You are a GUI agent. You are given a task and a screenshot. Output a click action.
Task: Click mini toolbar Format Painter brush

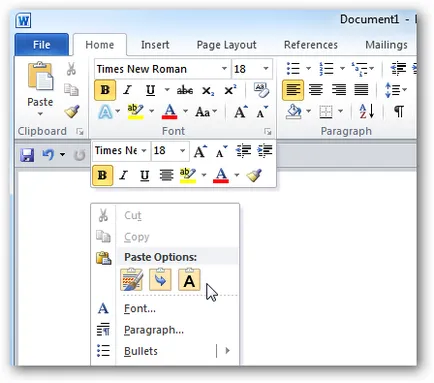click(254, 175)
